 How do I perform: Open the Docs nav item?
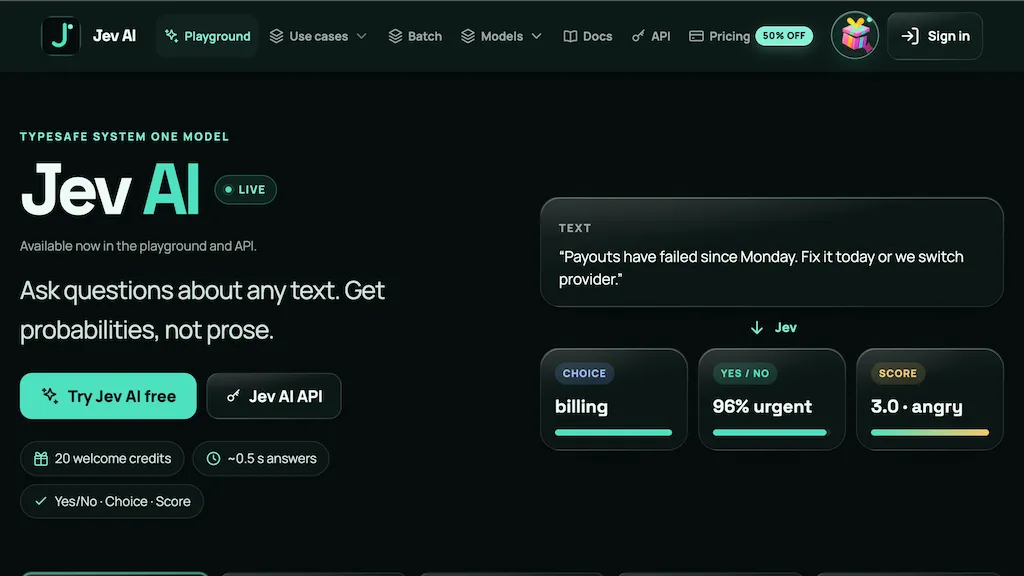coord(588,36)
